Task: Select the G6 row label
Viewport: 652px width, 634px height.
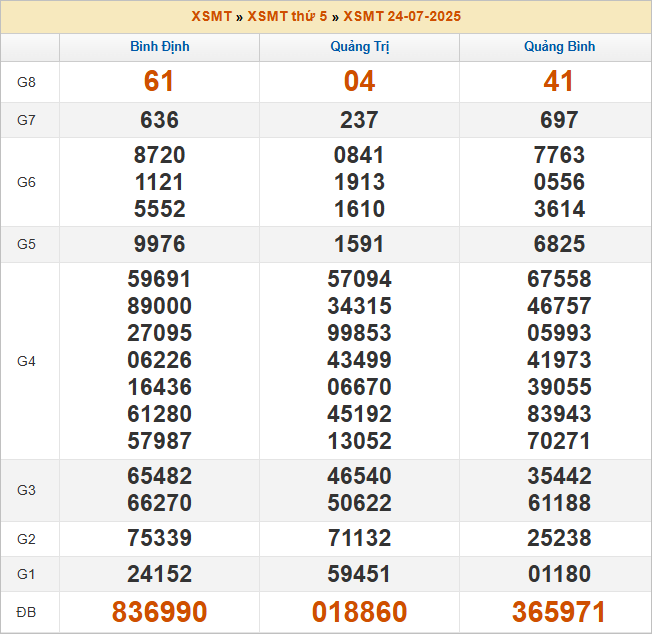Action: [26, 182]
